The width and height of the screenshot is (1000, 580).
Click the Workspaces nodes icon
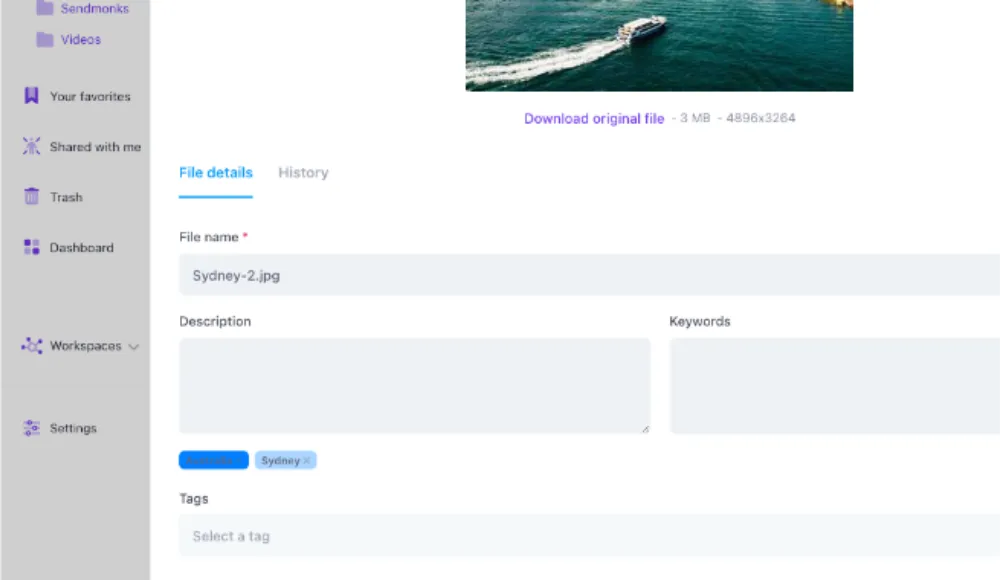click(x=32, y=346)
